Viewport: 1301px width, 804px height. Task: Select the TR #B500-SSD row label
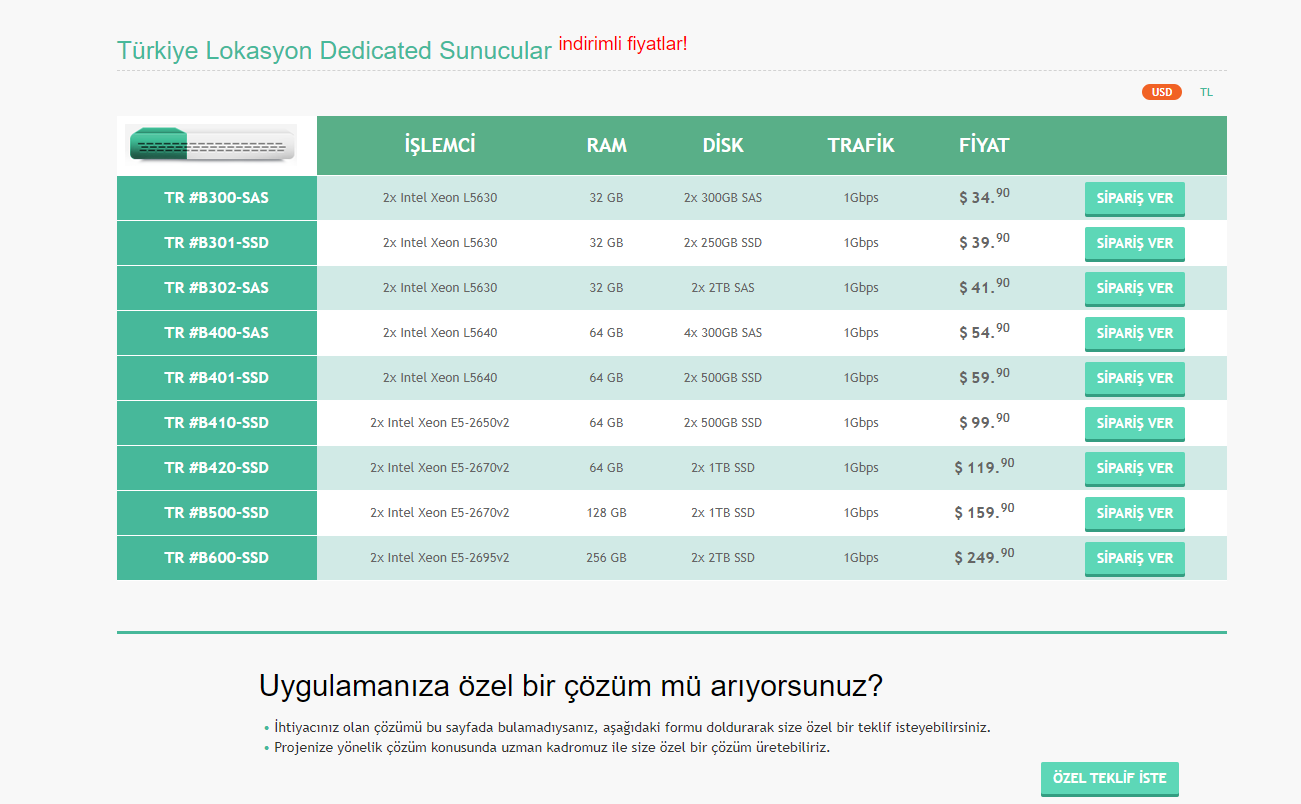pos(217,513)
